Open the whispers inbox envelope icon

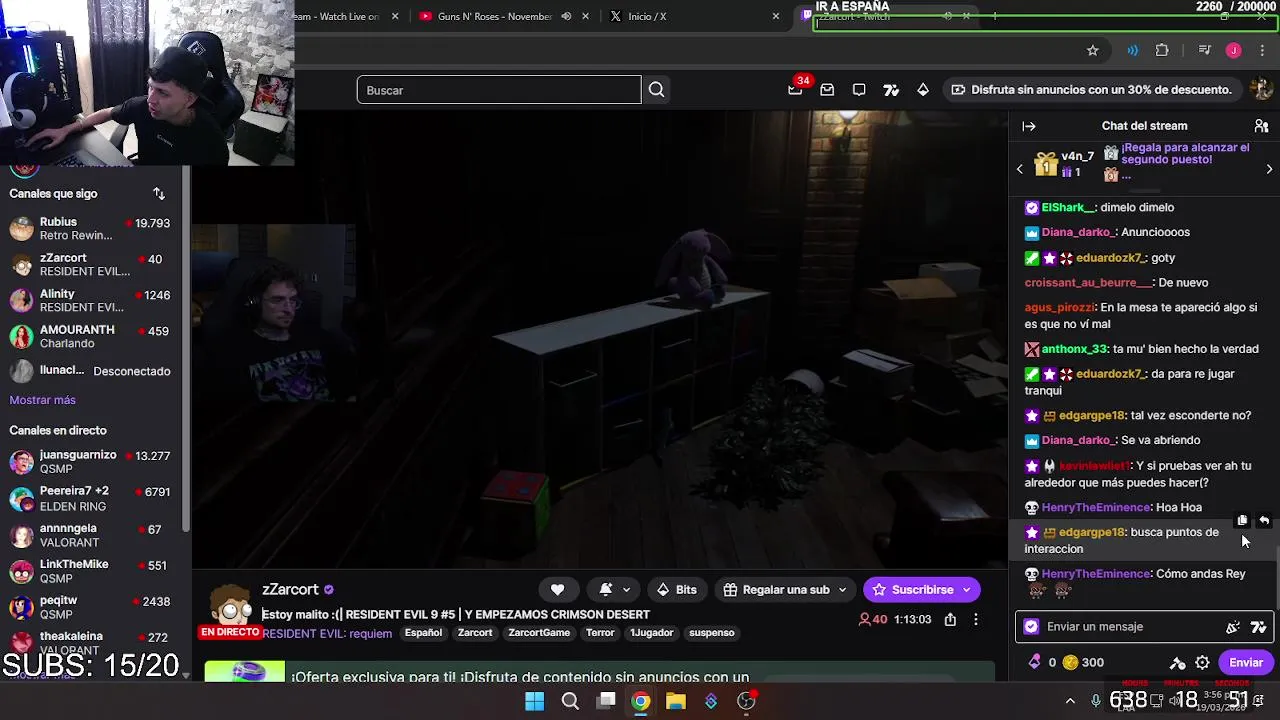point(827,90)
